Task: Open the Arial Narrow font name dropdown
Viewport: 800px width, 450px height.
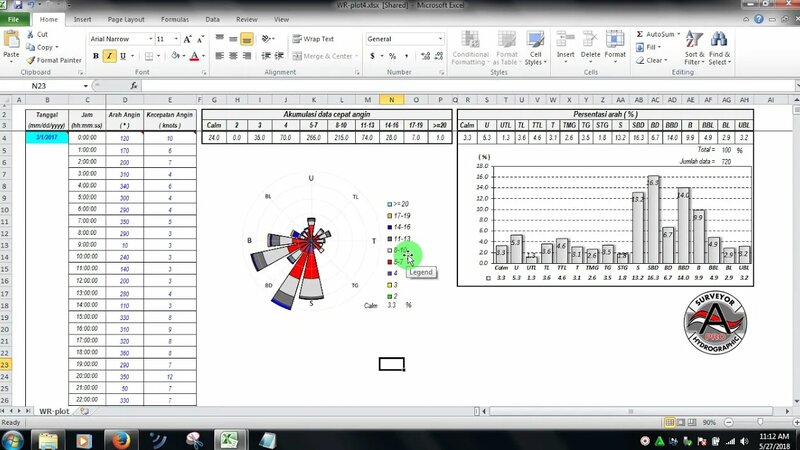Action: [151, 39]
